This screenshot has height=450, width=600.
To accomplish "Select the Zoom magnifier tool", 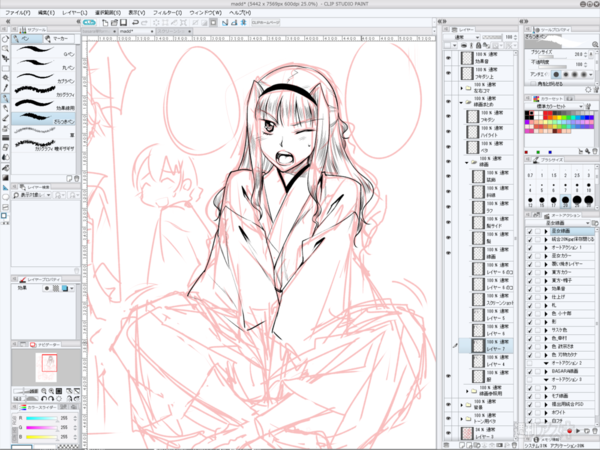I will pos(5,49).
